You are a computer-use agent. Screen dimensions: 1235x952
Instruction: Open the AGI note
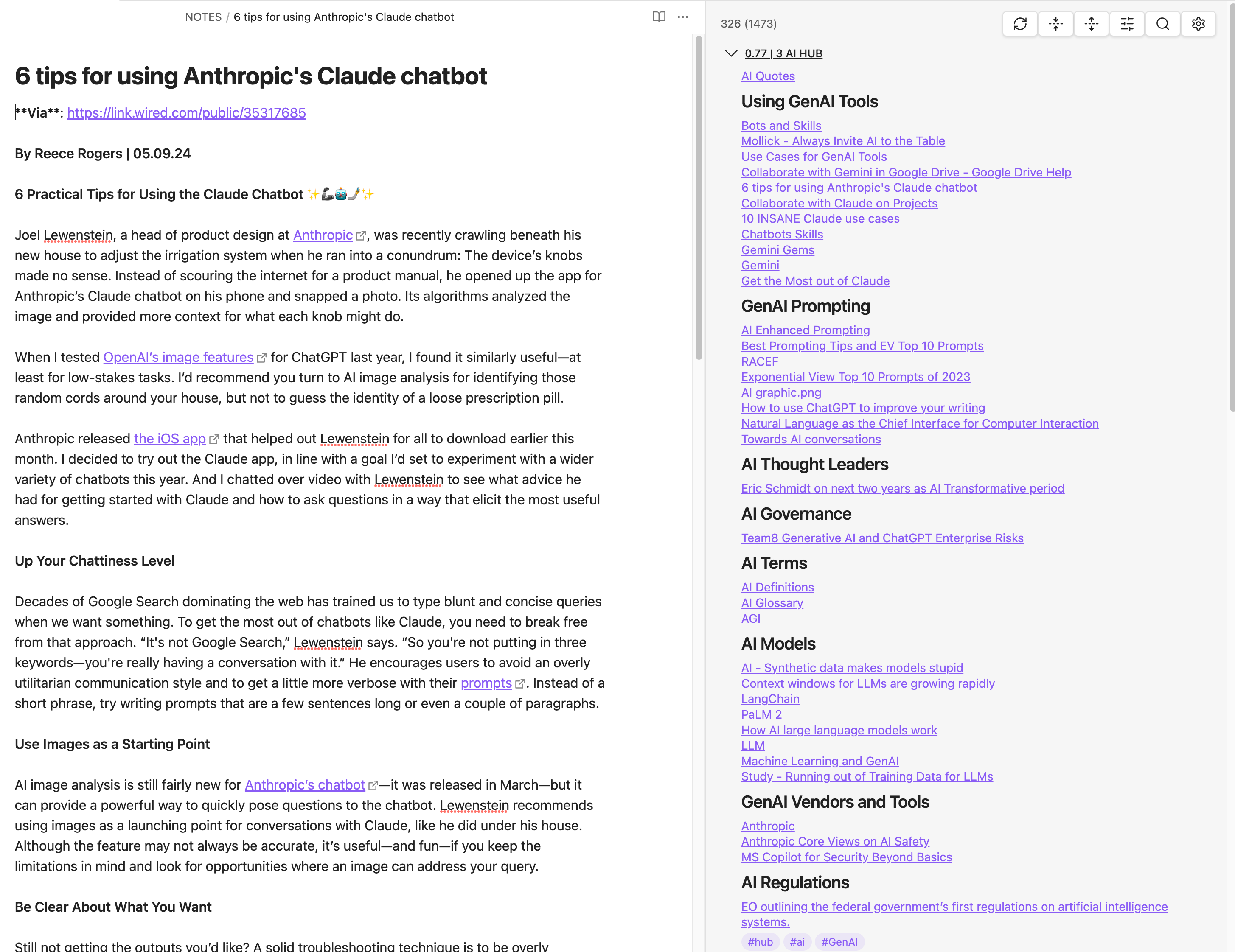[x=750, y=619]
